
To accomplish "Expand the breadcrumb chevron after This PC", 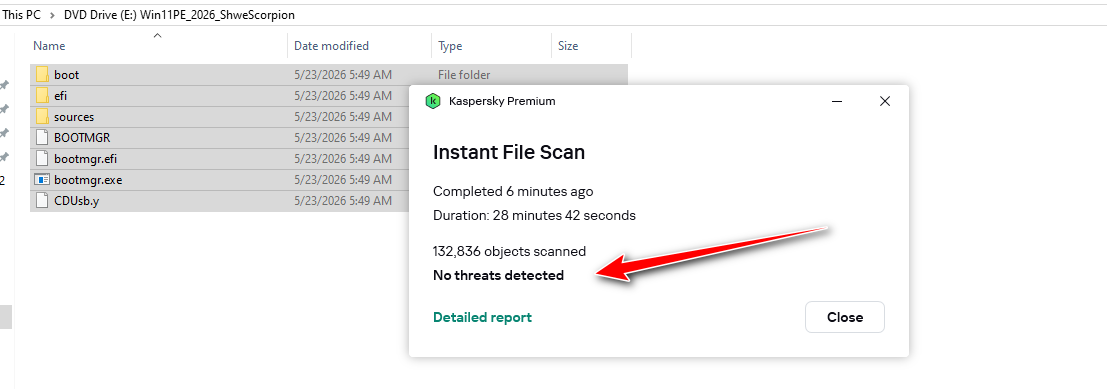I will (x=52, y=15).
